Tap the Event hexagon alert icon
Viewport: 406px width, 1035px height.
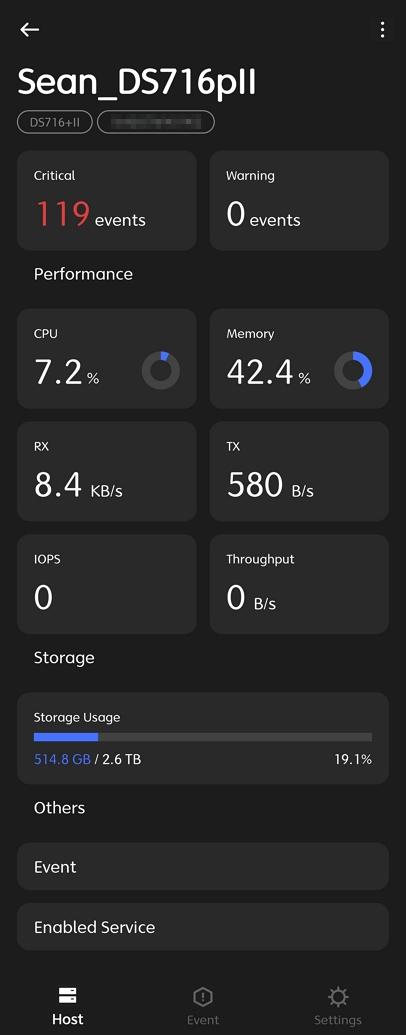tap(203, 996)
